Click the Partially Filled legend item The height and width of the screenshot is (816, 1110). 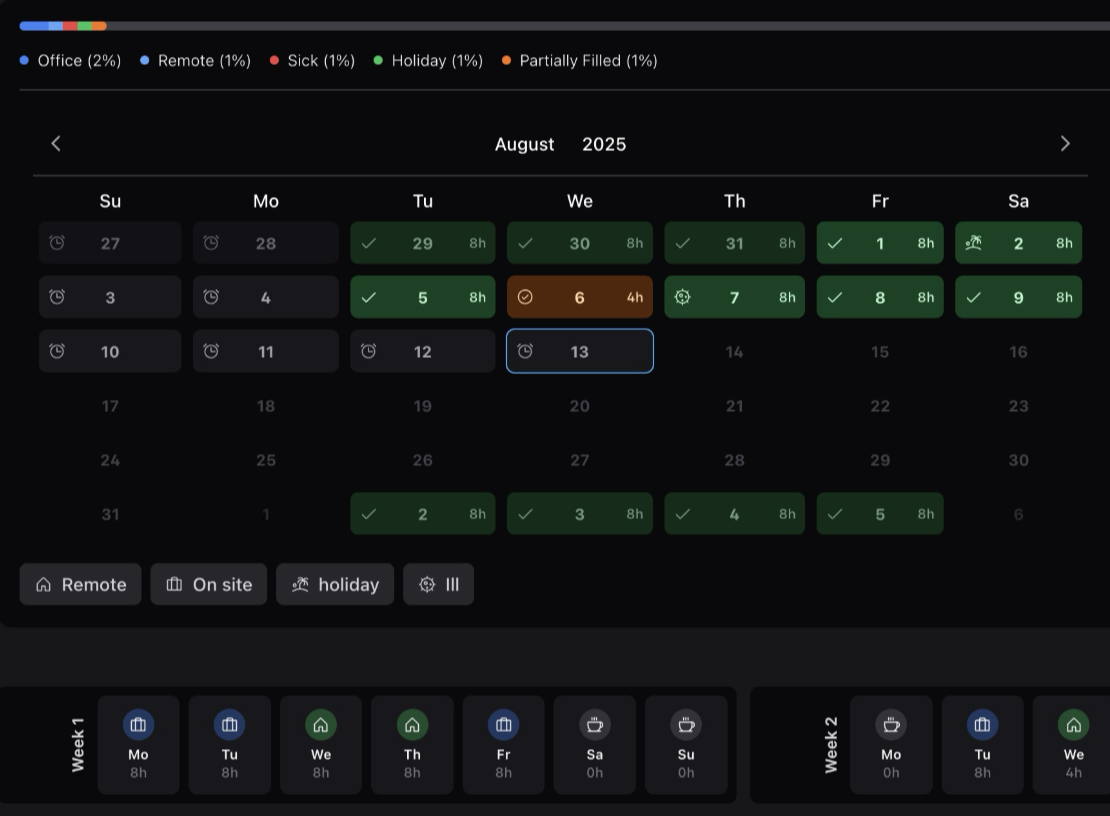(x=580, y=61)
